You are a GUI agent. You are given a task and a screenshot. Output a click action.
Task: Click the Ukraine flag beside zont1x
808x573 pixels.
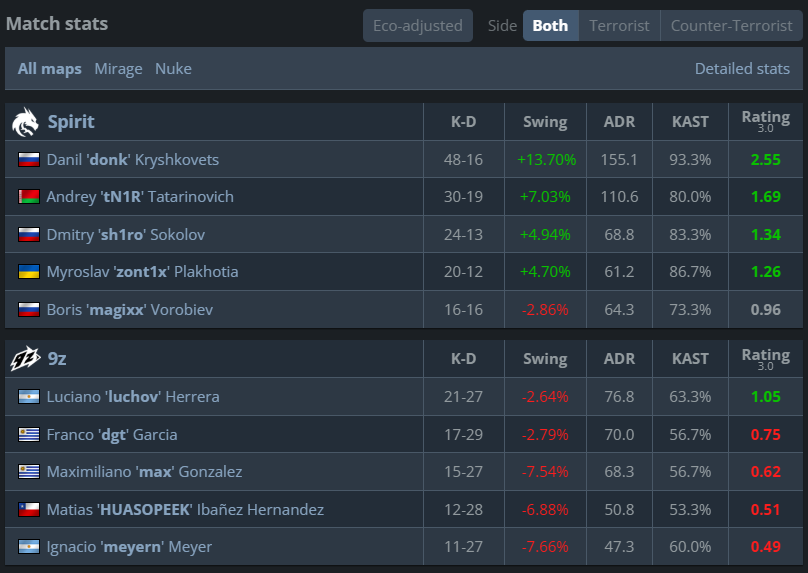[29, 272]
